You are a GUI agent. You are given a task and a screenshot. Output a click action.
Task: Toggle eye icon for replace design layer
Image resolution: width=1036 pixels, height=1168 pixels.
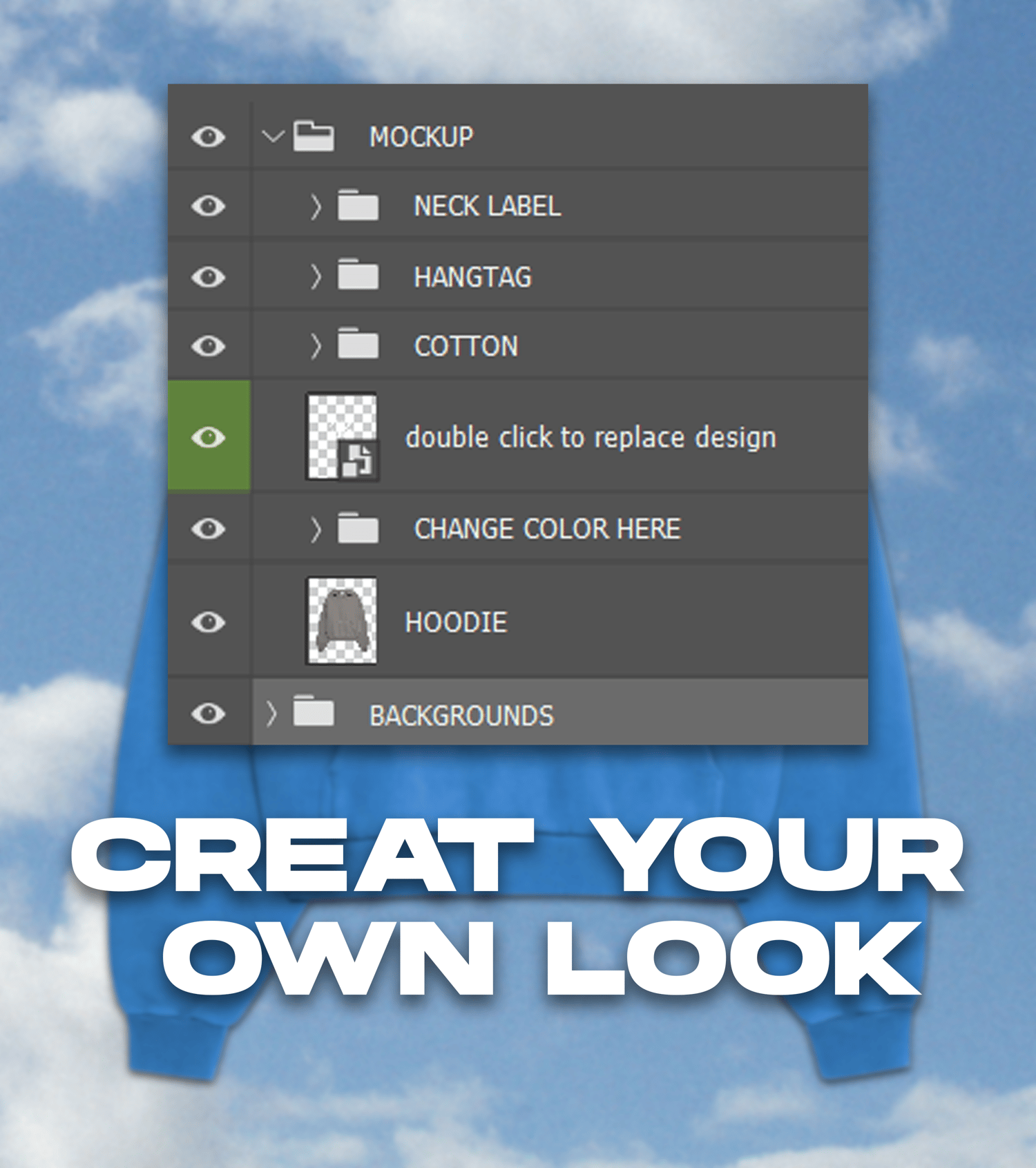point(209,437)
